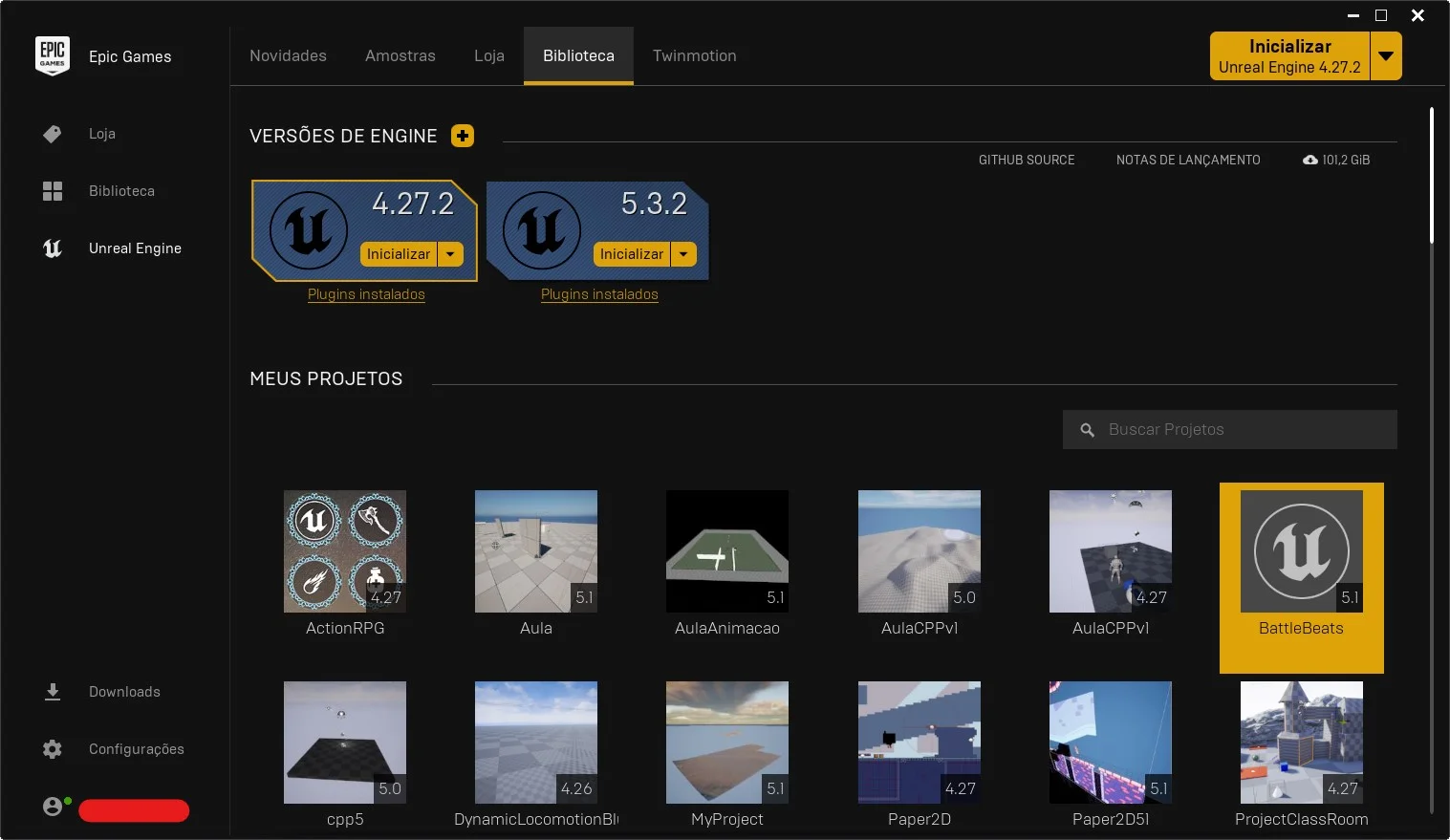Select the Paper2D project thumbnail
Image resolution: width=1450 pixels, height=840 pixels.
[x=920, y=743]
